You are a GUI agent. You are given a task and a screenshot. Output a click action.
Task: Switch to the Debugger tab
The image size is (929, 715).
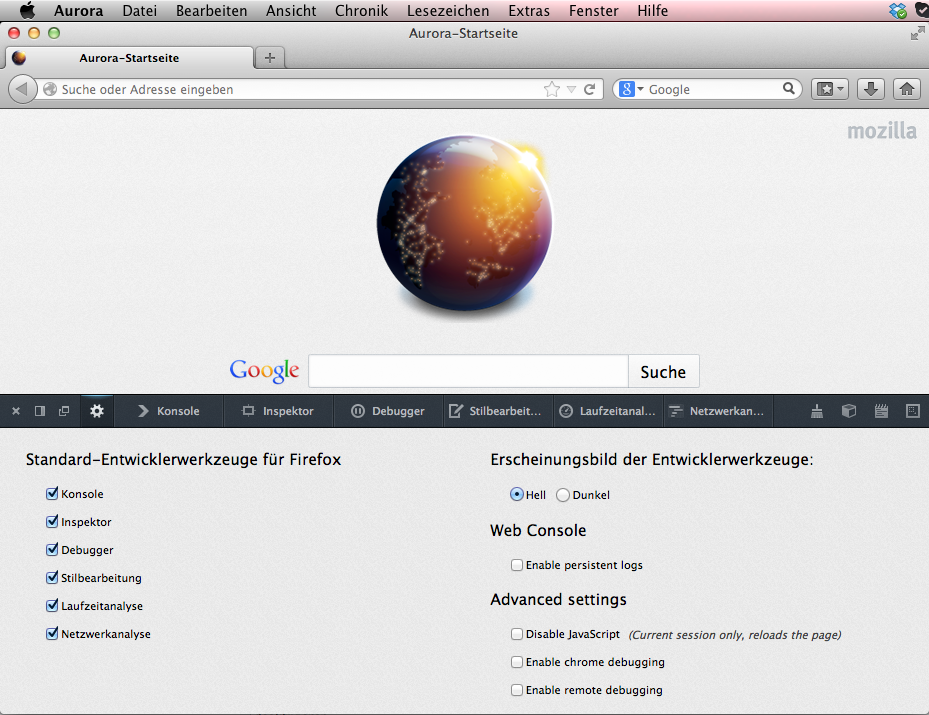click(x=389, y=411)
